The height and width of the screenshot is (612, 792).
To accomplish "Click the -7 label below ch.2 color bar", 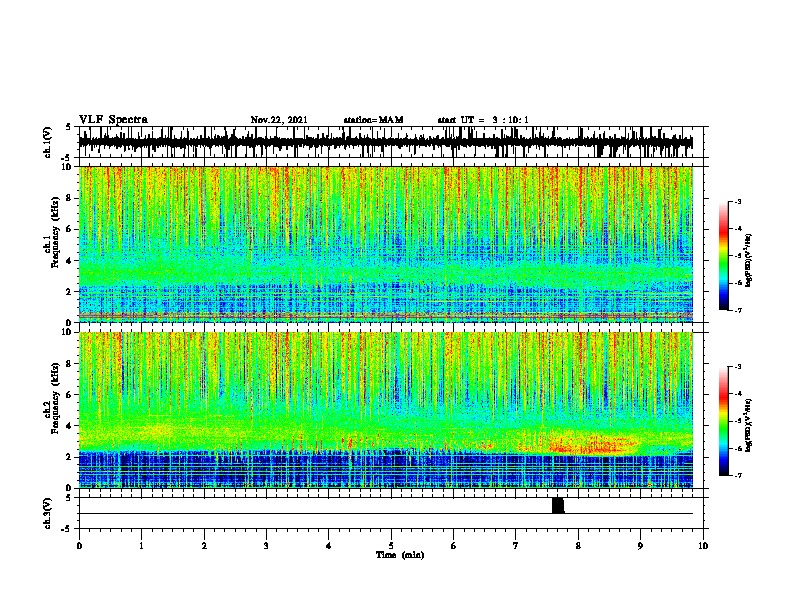I will [737, 476].
